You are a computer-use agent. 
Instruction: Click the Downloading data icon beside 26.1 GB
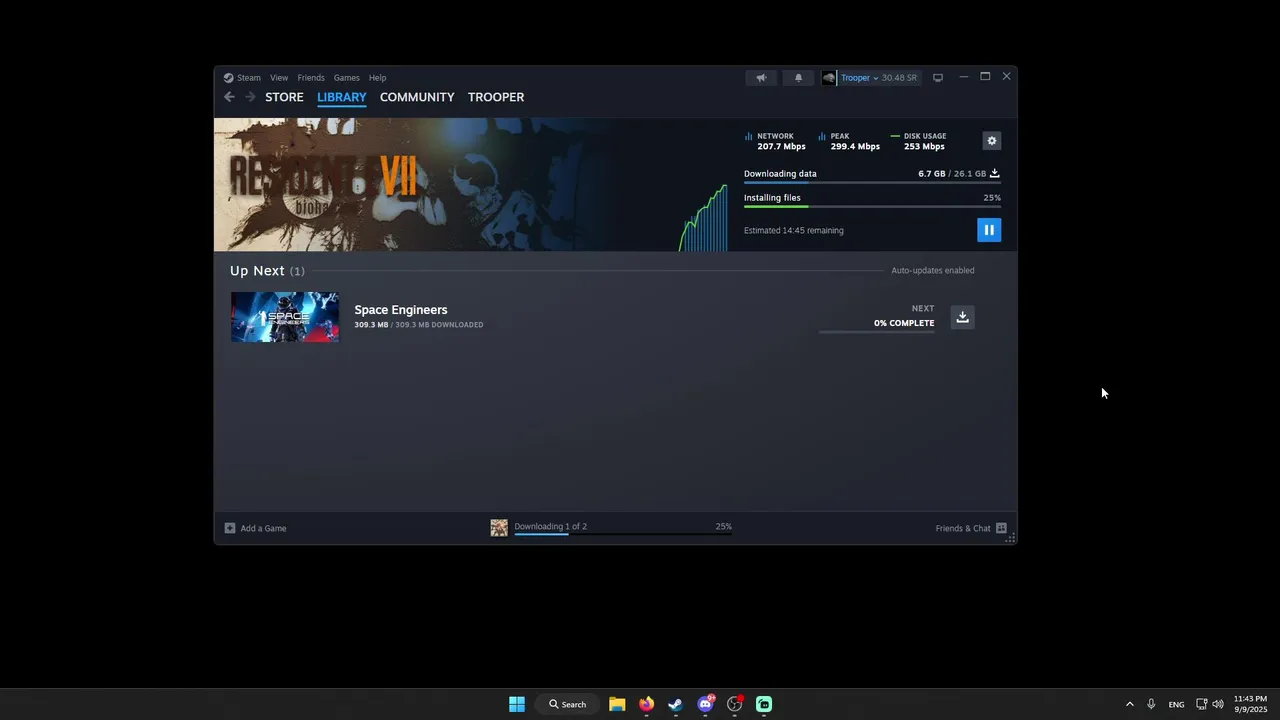[995, 173]
